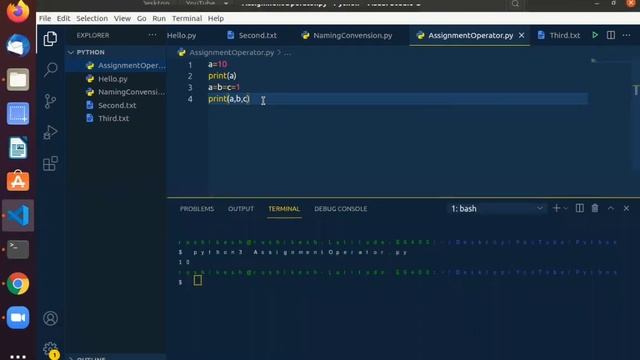Open editor More Actions ellipsis
The height and width of the screenshot is (360, 640).
[x=626, y=35]
